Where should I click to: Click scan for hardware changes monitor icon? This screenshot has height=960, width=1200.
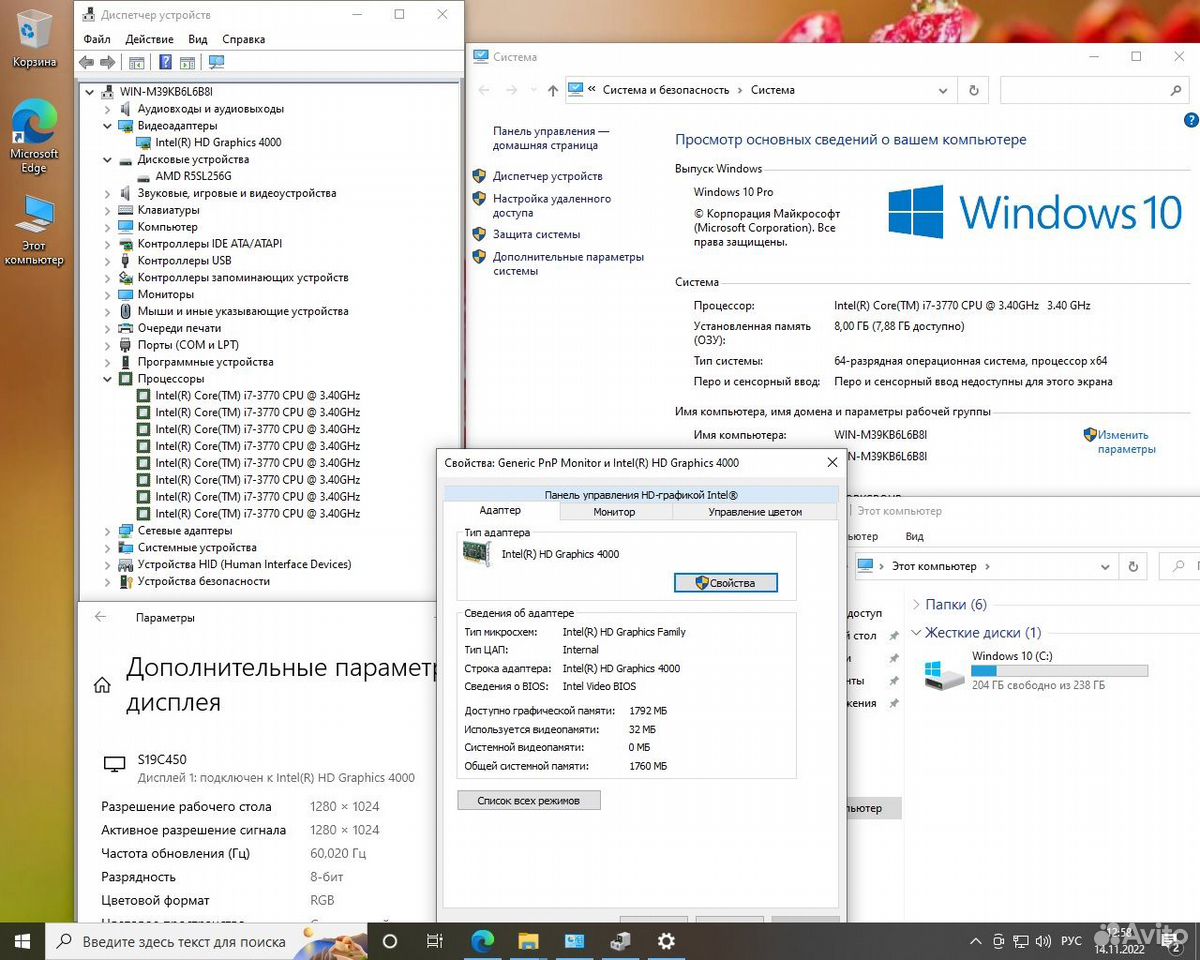(x=216, y=62)
